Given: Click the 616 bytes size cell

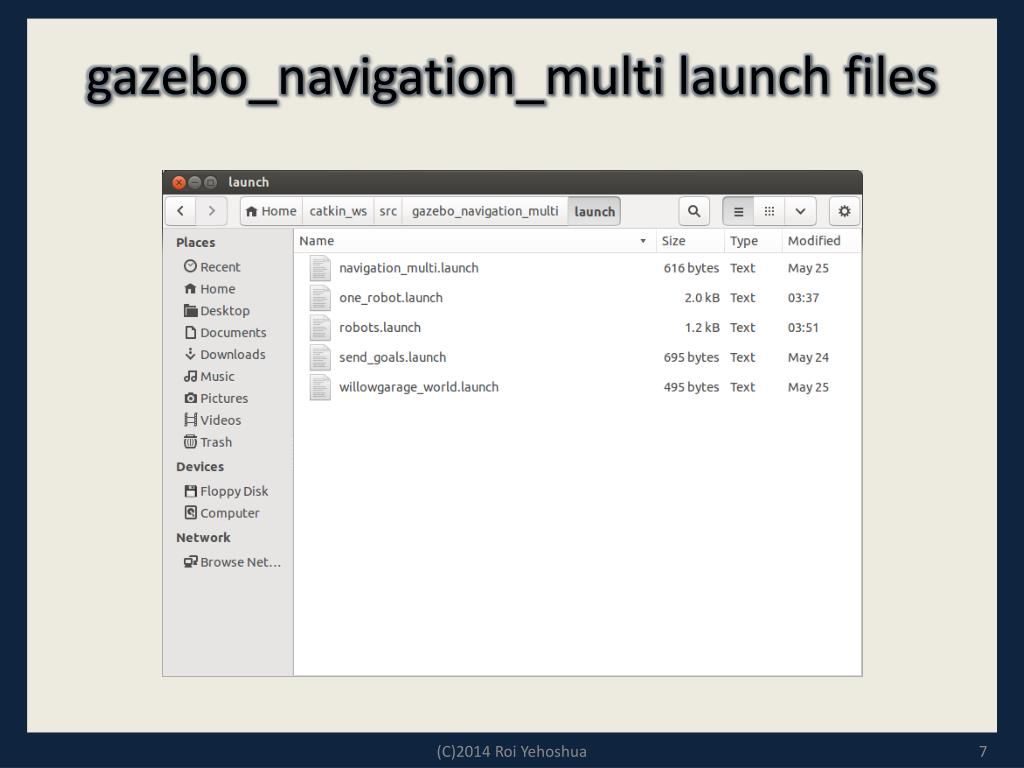Looking at the screenshot, I should tap(691, 268).
